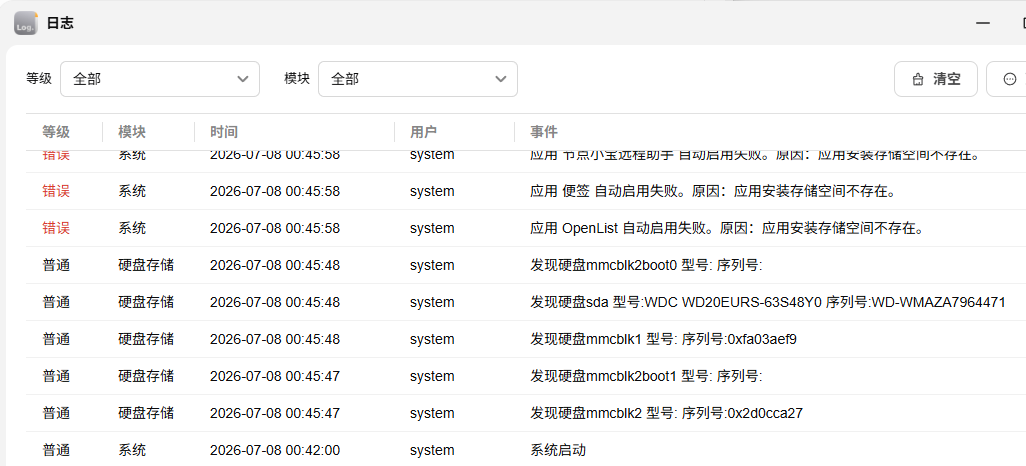Select the 便签 自动启用失败 event text
This screenshot has height=466, width=1026.
(x=713, y=191)
